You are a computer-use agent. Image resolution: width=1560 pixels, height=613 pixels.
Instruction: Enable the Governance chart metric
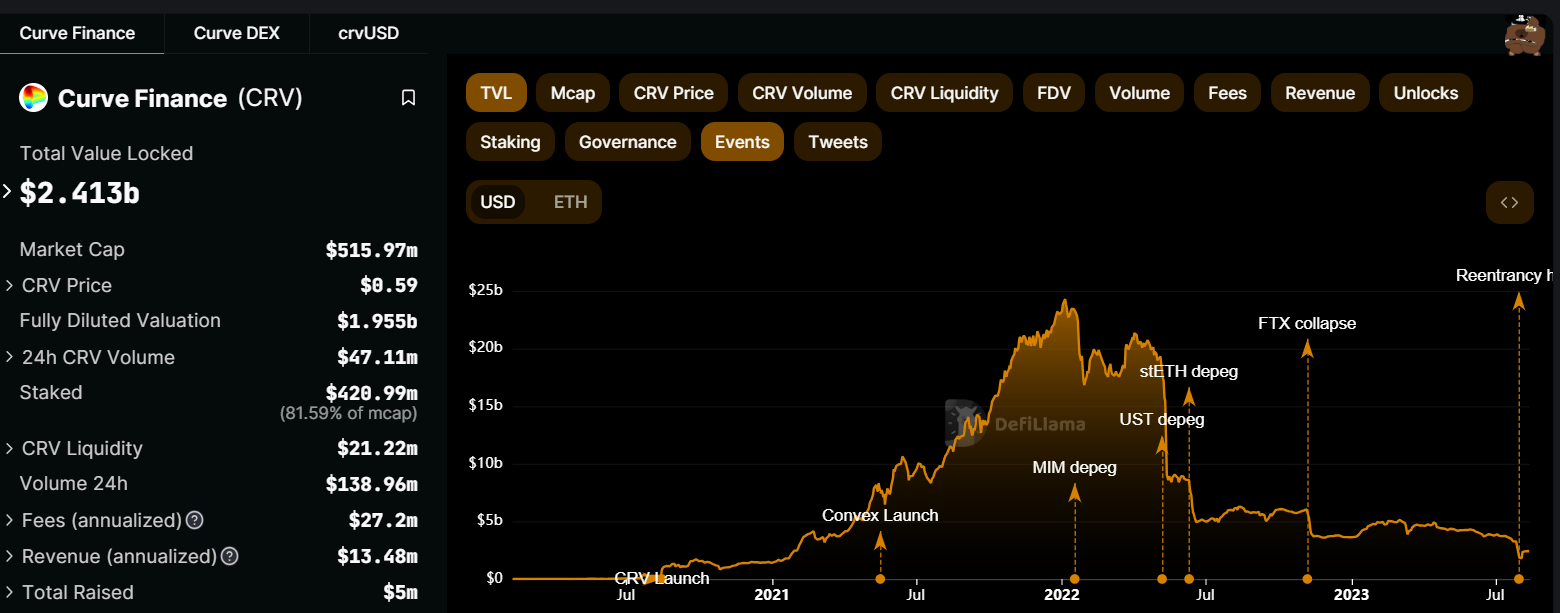coord(628,142)
